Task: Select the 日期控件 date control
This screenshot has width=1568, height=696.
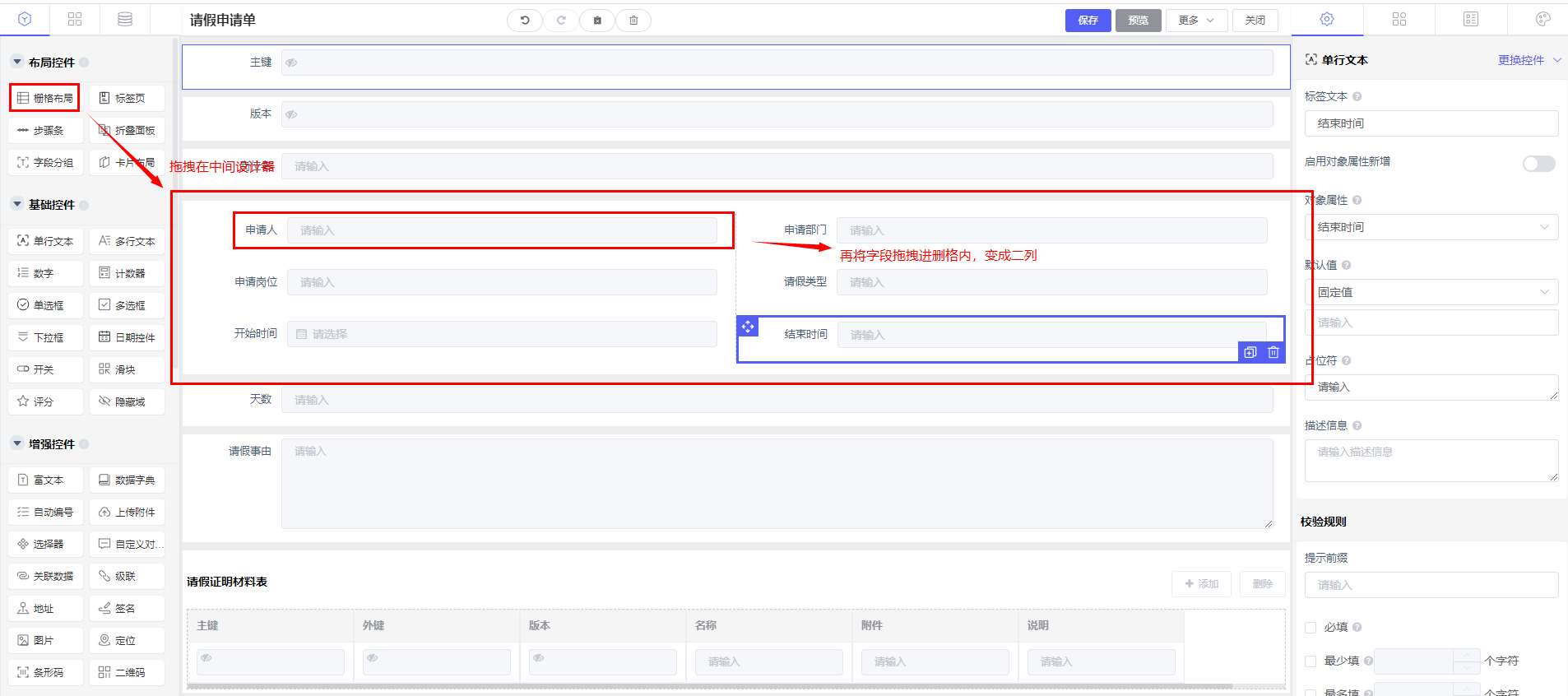Action: coord(127,337)
